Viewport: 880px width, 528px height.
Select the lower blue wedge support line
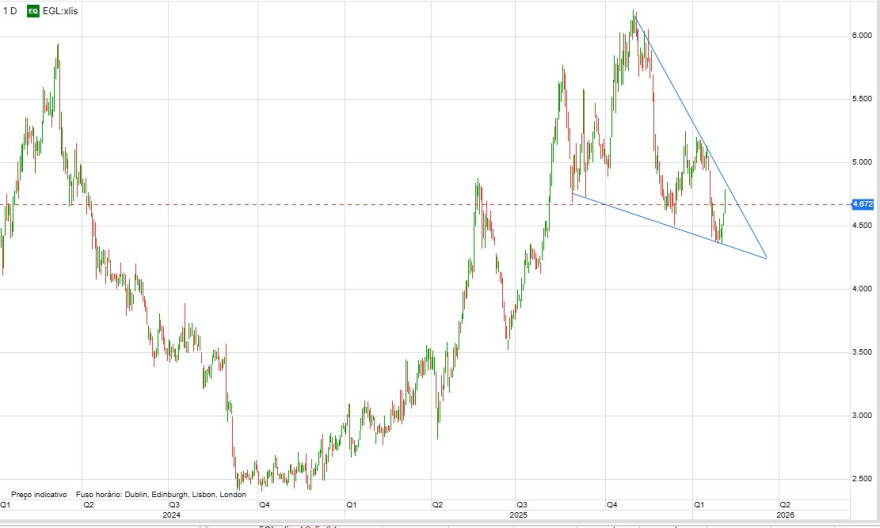(668, 226)
